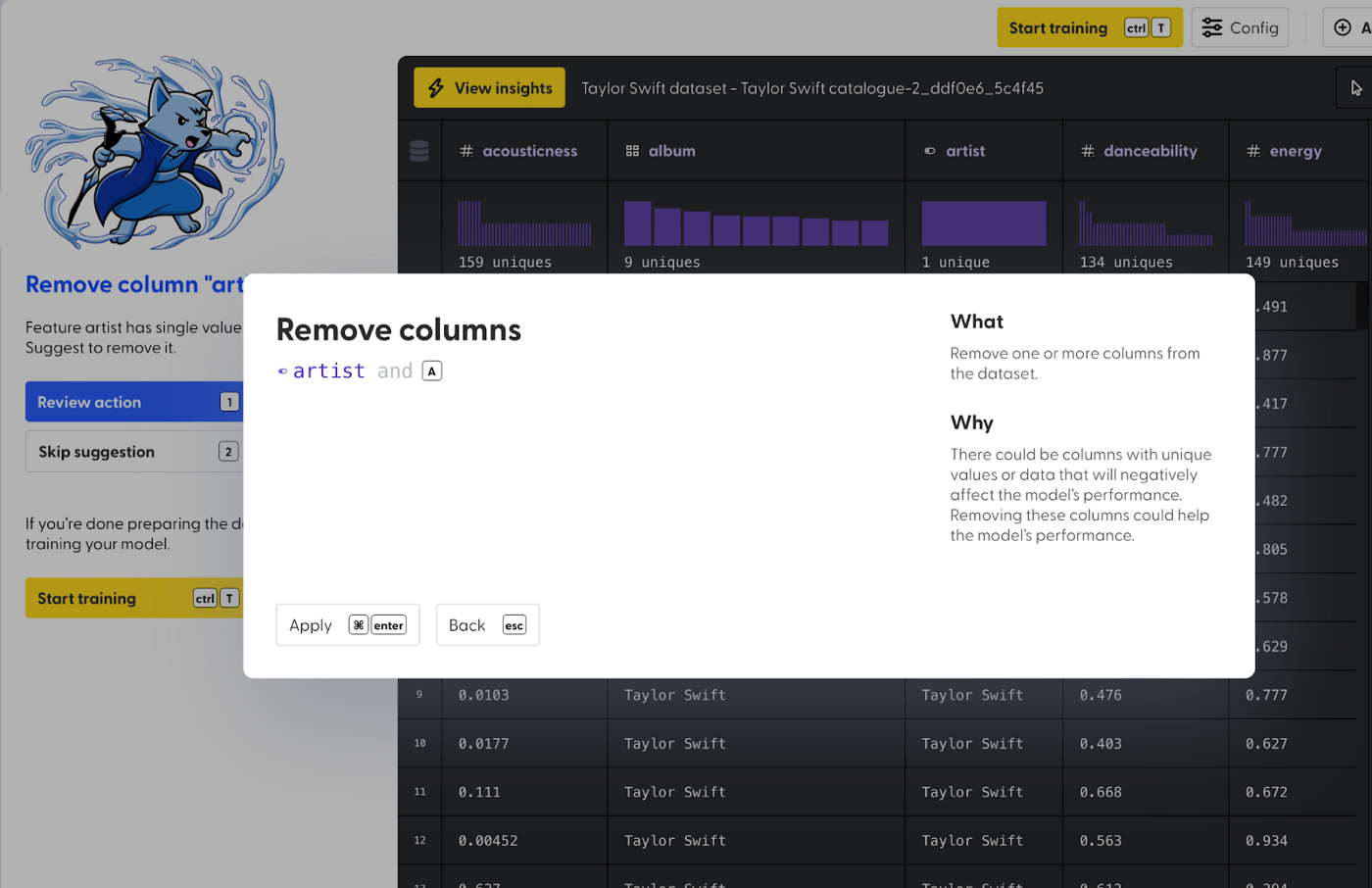Select the energy column header
1372x888 pixels.
click(x=1300, y=151)
